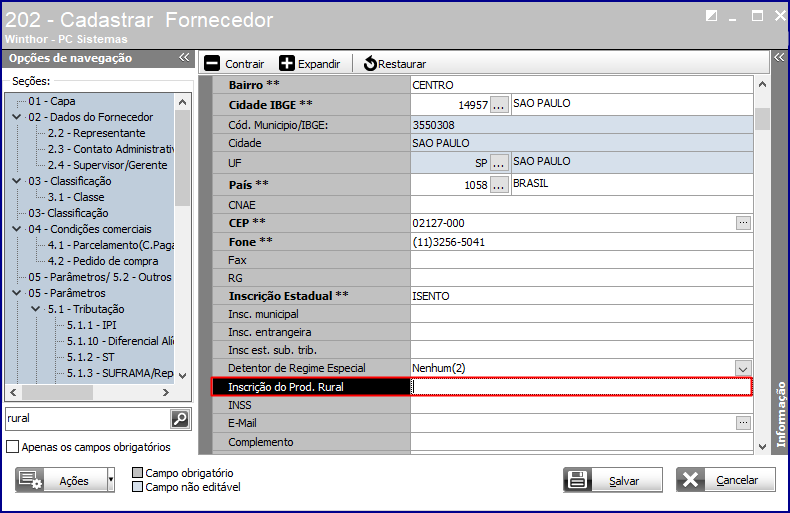The width and height of the screenshot is (790, 513).
Task: Open the País lookup ellipsis button
Action: pyautogui.click(x=498, y=185)
